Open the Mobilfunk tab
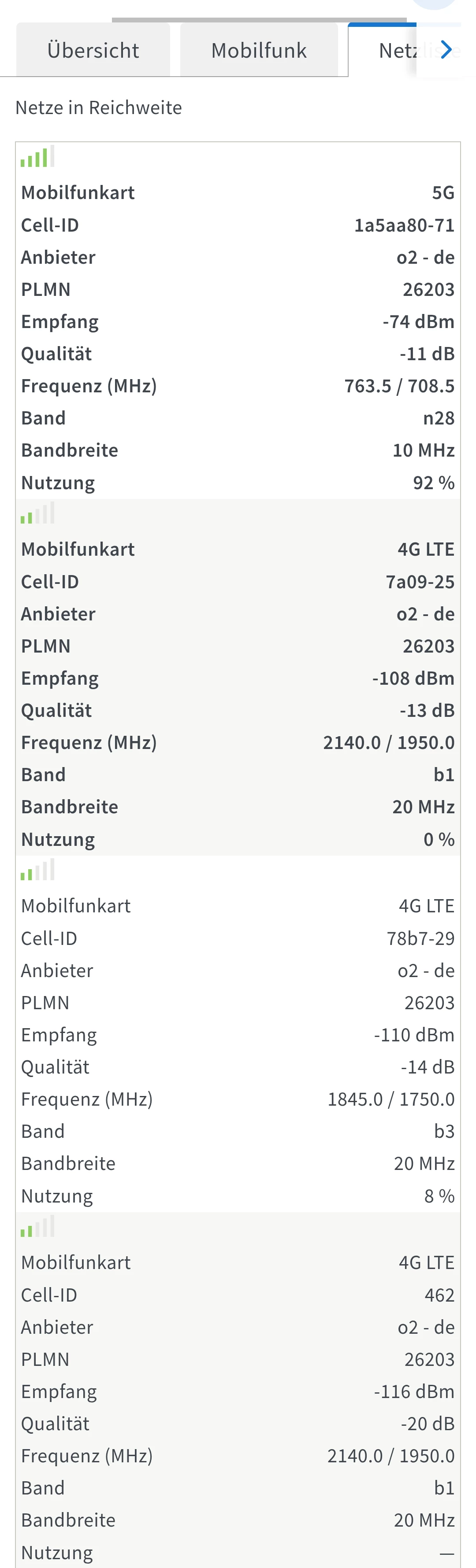This screenshot has width=476, height=1568. (259, 51)
